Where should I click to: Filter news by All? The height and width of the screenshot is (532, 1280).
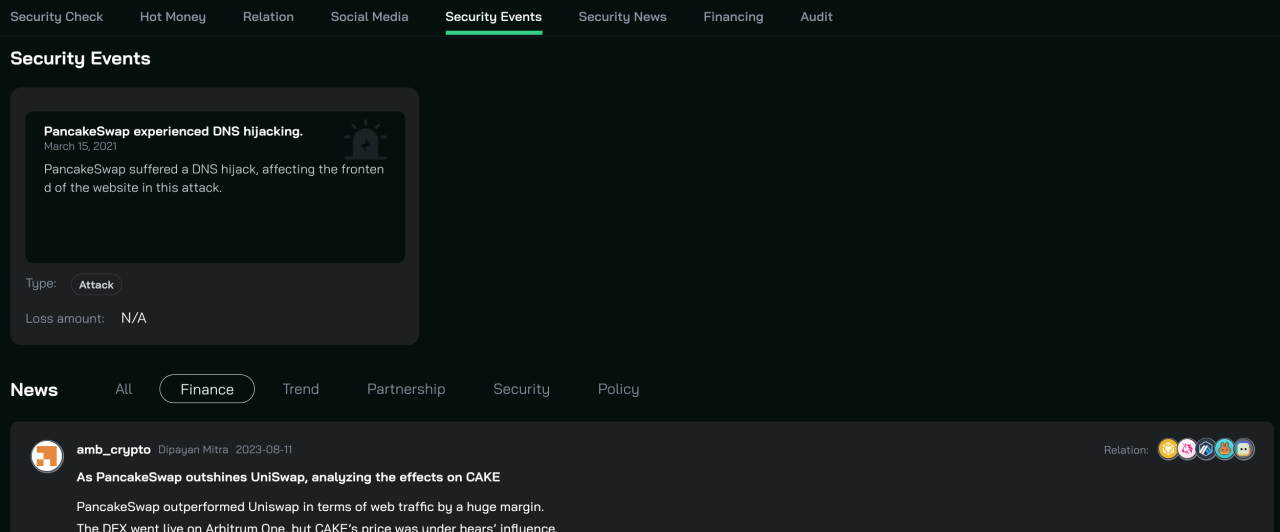[124, 389]
